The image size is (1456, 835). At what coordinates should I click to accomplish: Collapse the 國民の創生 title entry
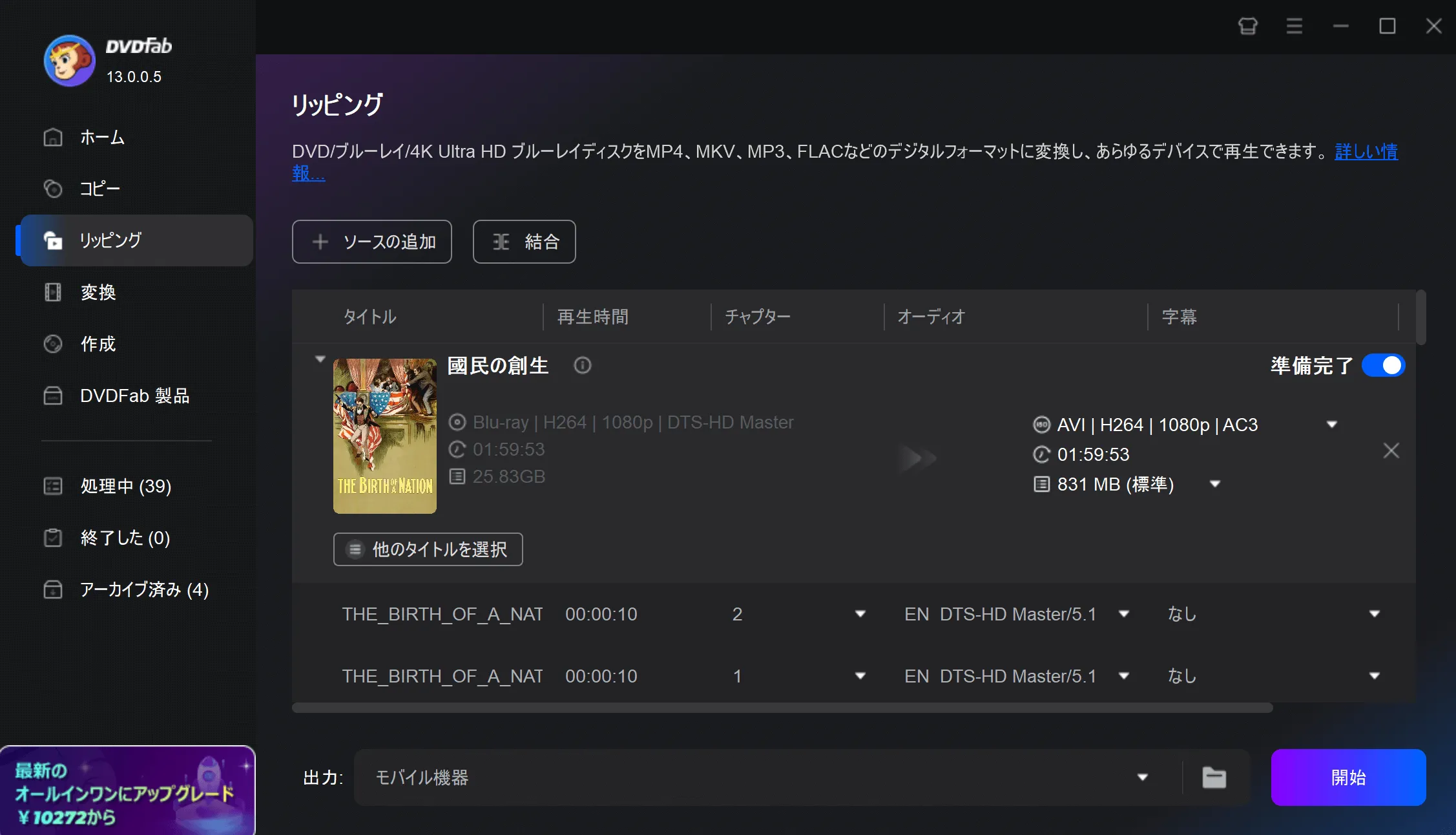[x=320, y=359]
